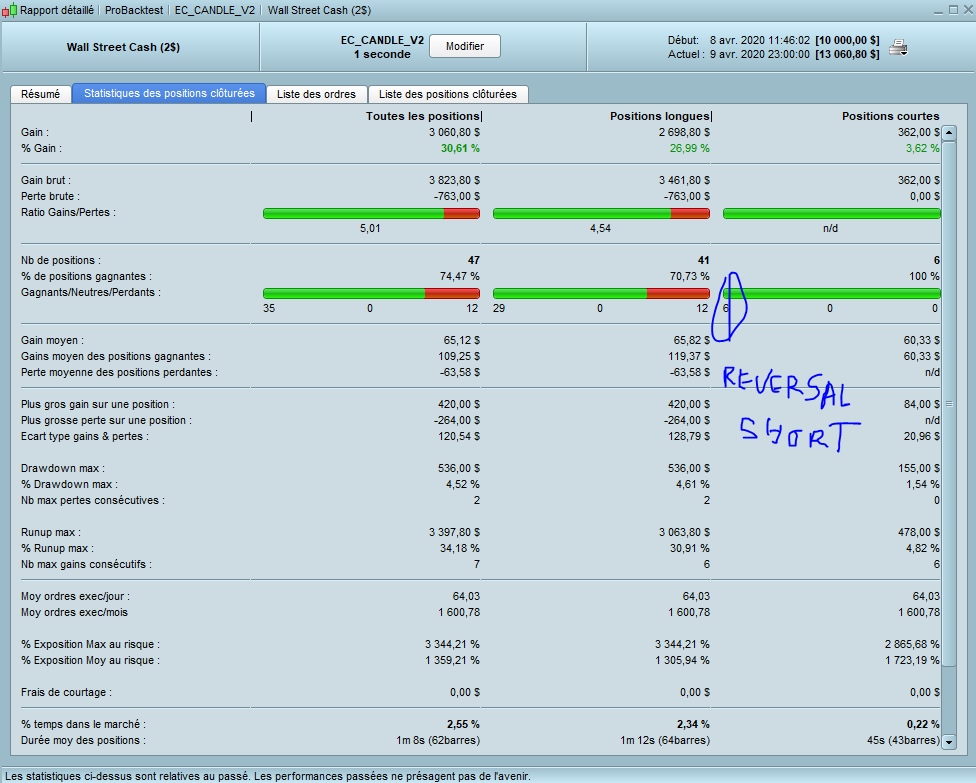Click the scrollbar down arrow
The width and height of the screenshot is (976, 783).
coord(949,741)
